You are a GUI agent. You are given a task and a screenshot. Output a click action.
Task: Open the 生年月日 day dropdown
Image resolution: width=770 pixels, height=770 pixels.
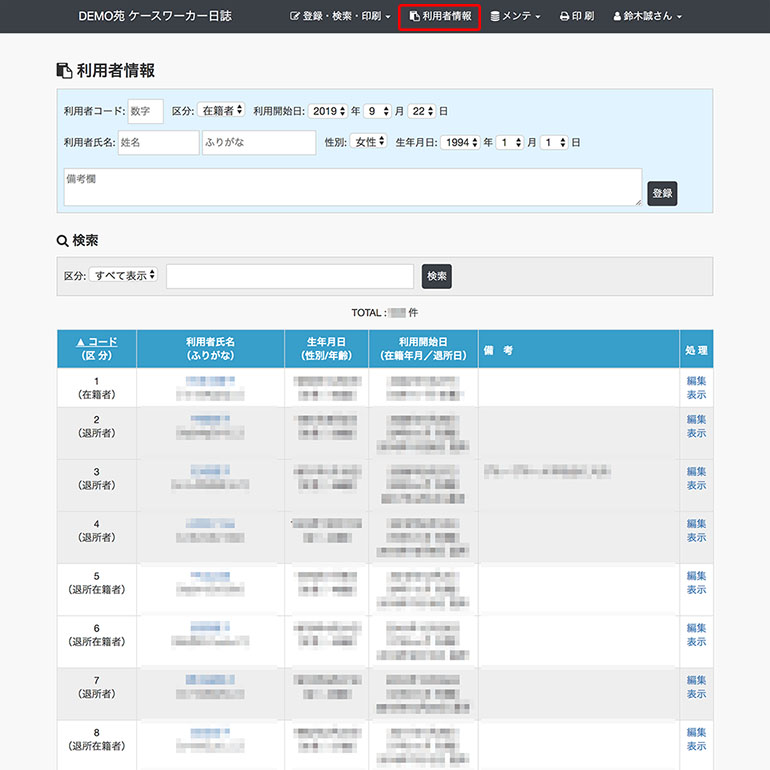[x=554, y=142]
